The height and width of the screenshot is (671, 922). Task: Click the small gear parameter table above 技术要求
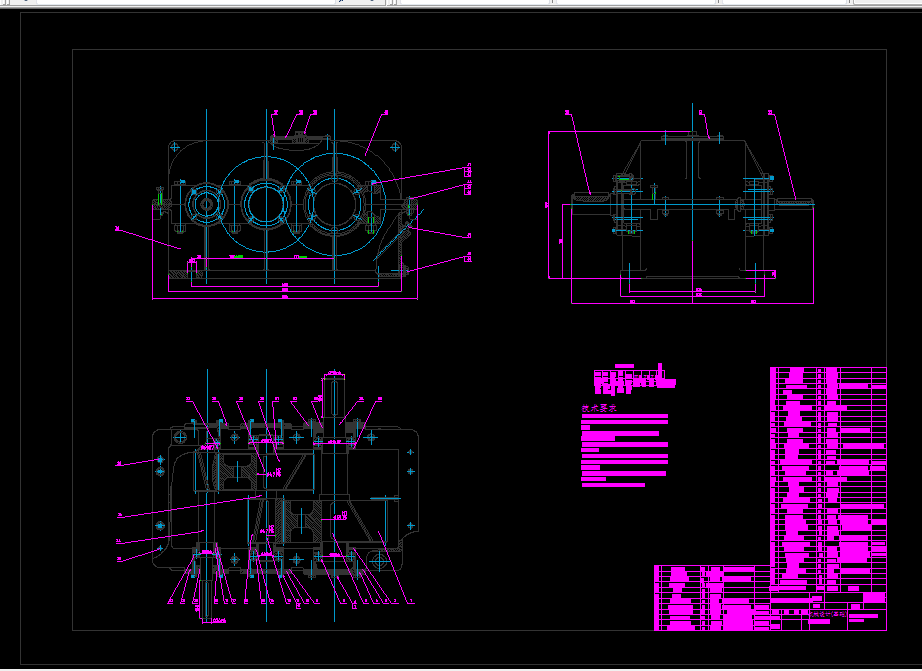[634, 379]
